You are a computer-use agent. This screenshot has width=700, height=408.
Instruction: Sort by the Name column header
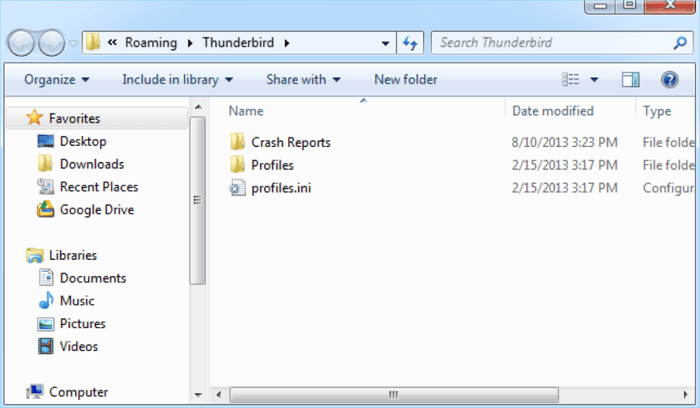[x=246, y=111]
